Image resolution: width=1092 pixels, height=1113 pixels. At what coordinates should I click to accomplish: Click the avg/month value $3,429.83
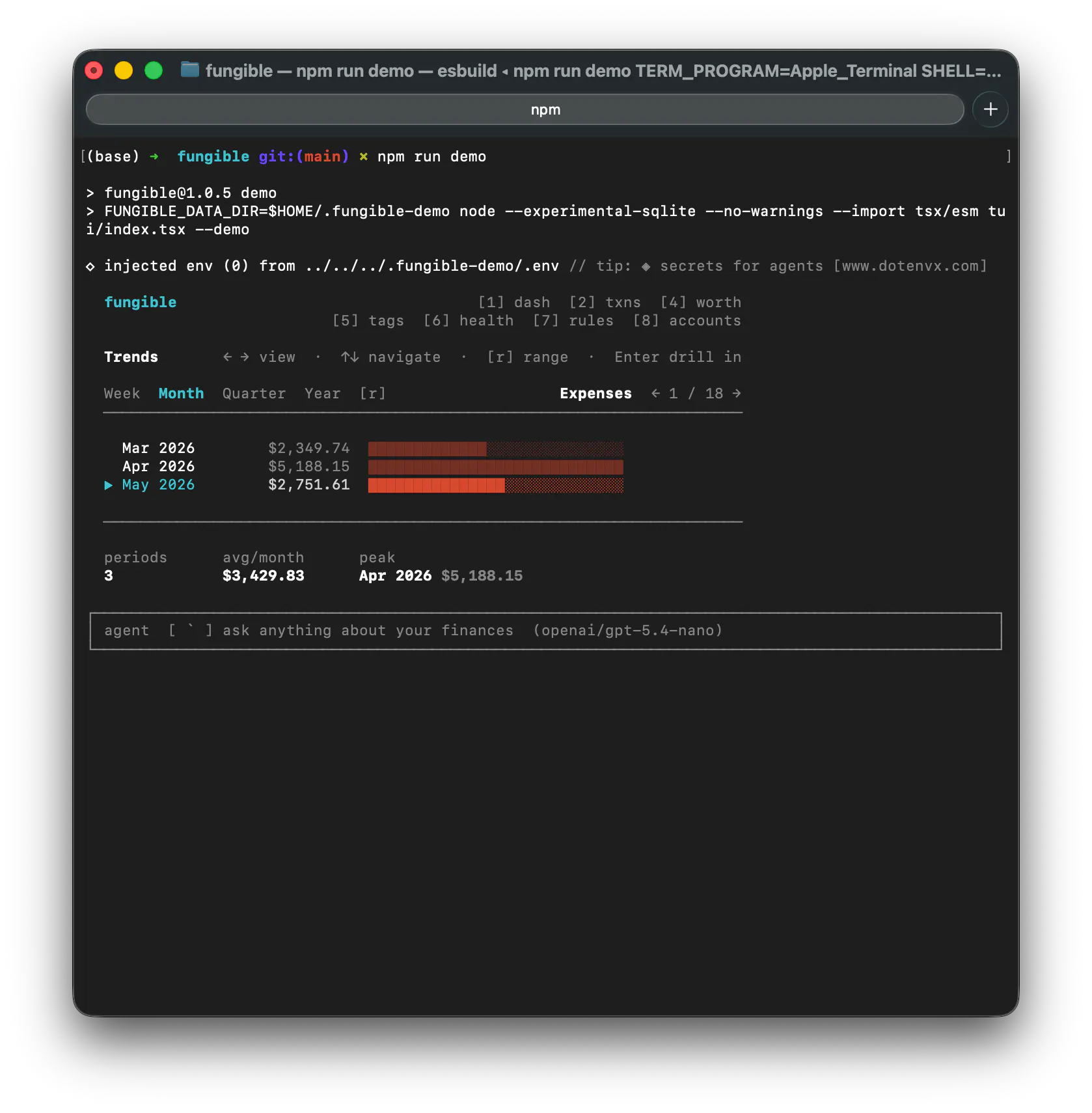[x=263, y=575]
